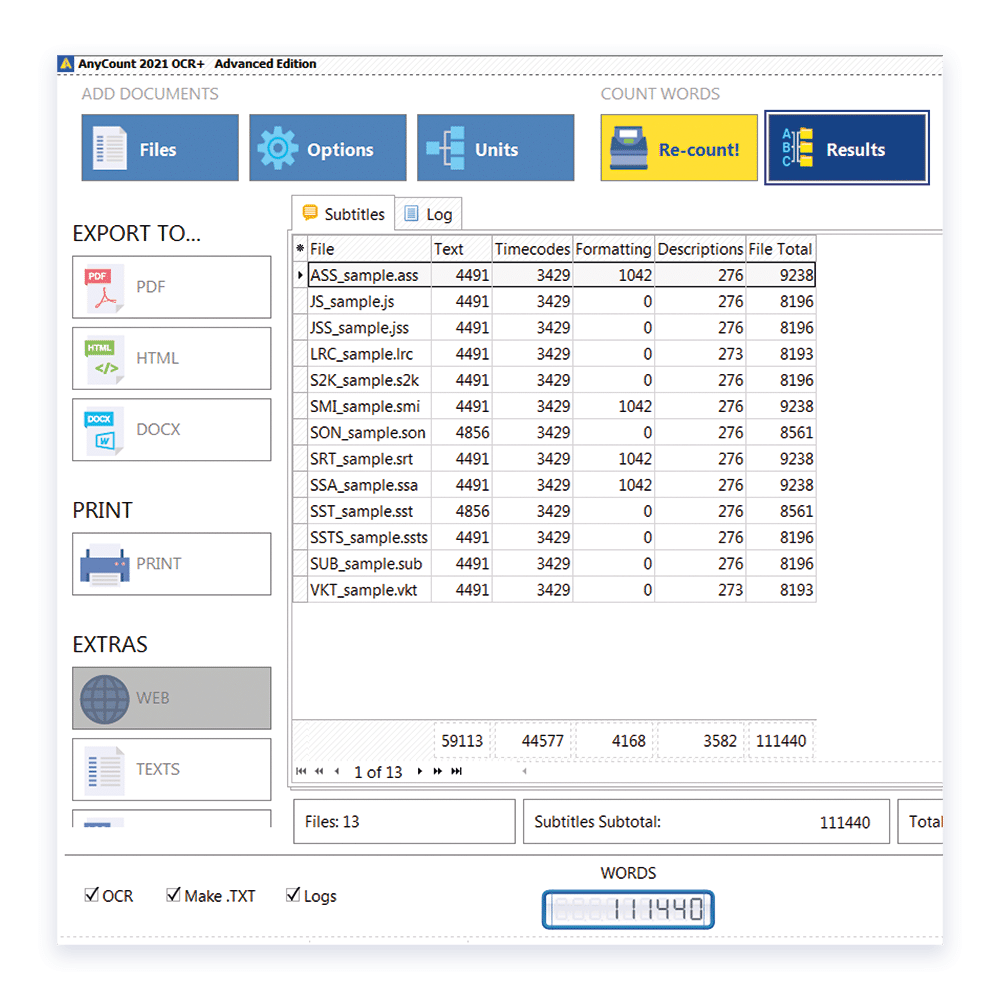Export results to PDF

pos(172,287)
